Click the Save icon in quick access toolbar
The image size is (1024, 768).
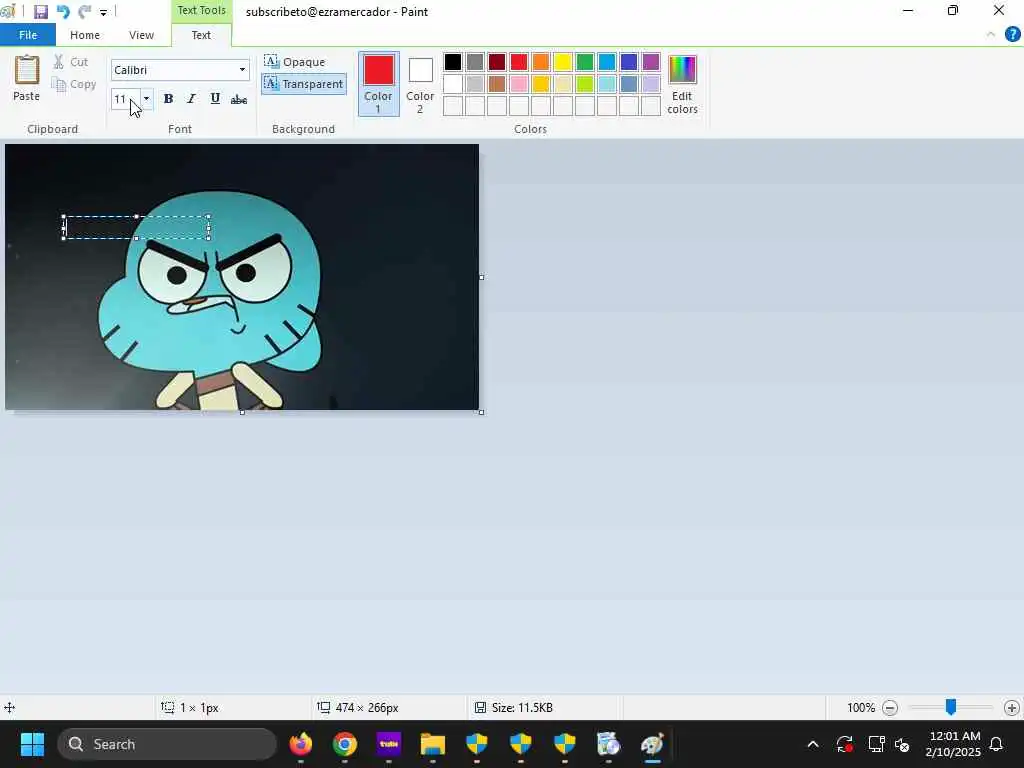[x=40, y=12]
